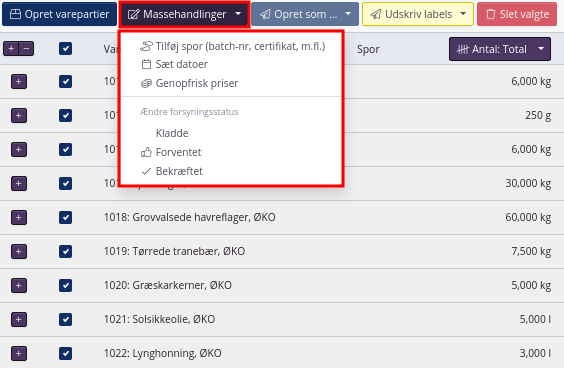The height and width of the screenshot is (368, 564).
Task: Click the thumbs-up icon beside Forventet
Action: [x=146, y=152]
